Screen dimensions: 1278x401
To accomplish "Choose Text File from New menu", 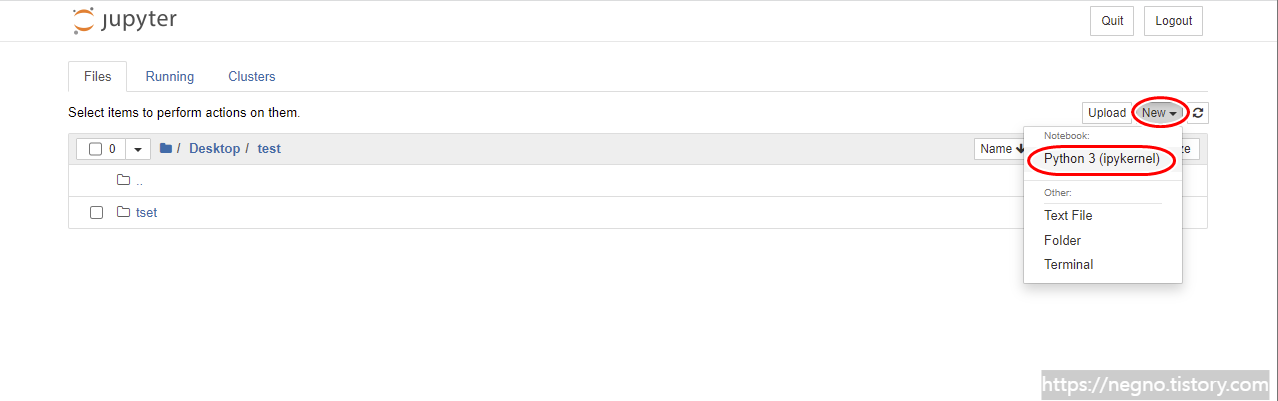I will point(1068,215).
